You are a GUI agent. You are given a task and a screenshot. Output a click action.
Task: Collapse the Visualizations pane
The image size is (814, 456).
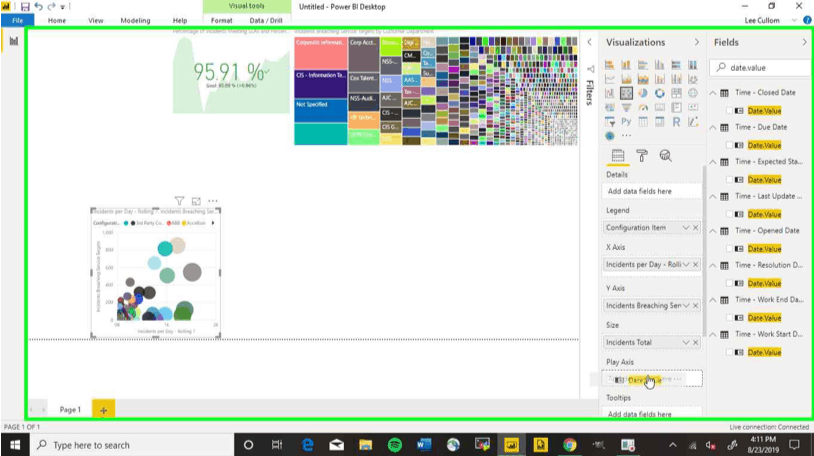(x=697, y=42)
